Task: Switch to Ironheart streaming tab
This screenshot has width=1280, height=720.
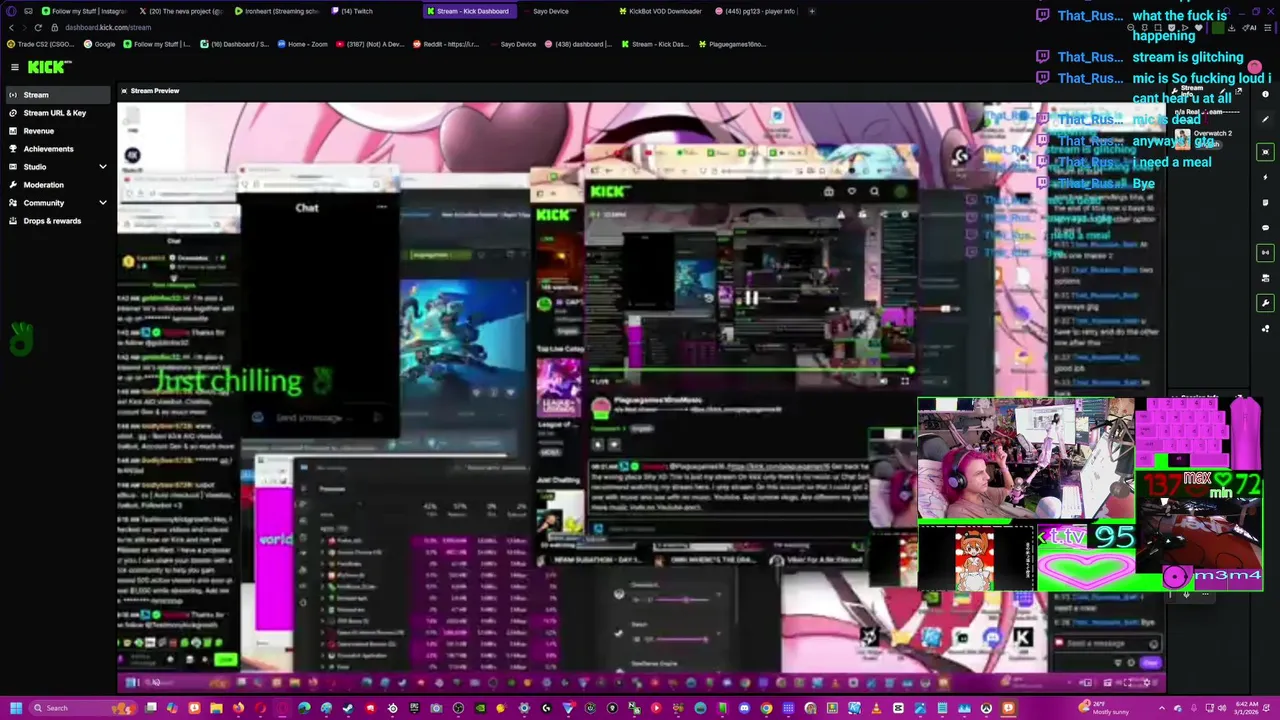Action: 277,11
